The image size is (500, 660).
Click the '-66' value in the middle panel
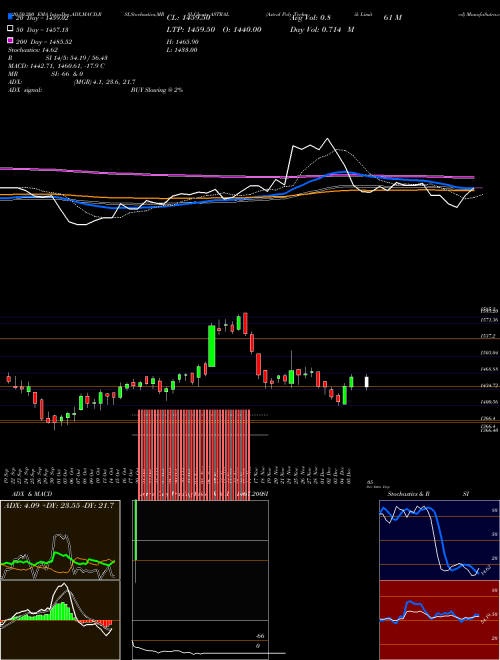tap(261, 636)
